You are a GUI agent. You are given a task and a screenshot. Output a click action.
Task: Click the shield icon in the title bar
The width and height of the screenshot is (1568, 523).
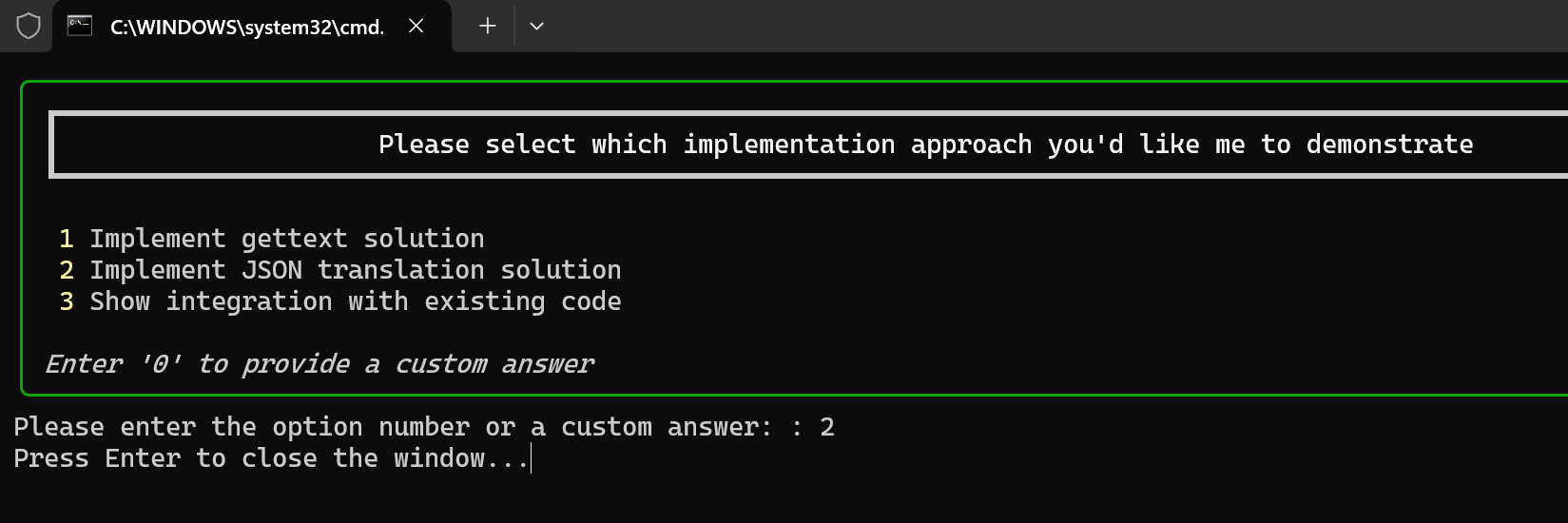29,26
